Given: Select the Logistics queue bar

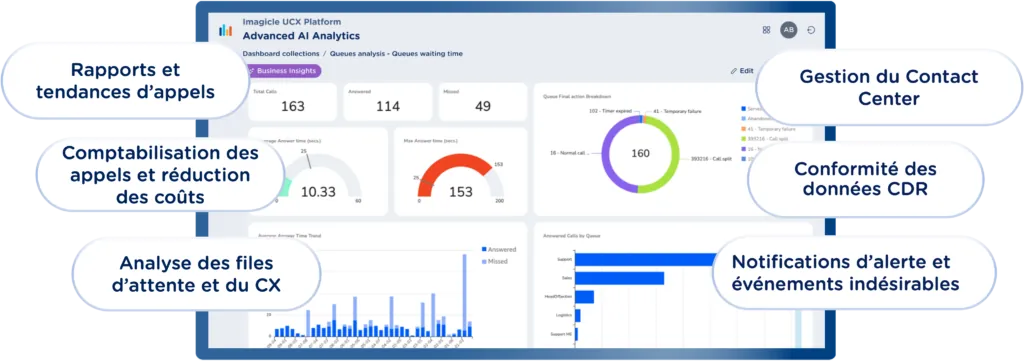Looking at the screenshot, I should 578,315.
